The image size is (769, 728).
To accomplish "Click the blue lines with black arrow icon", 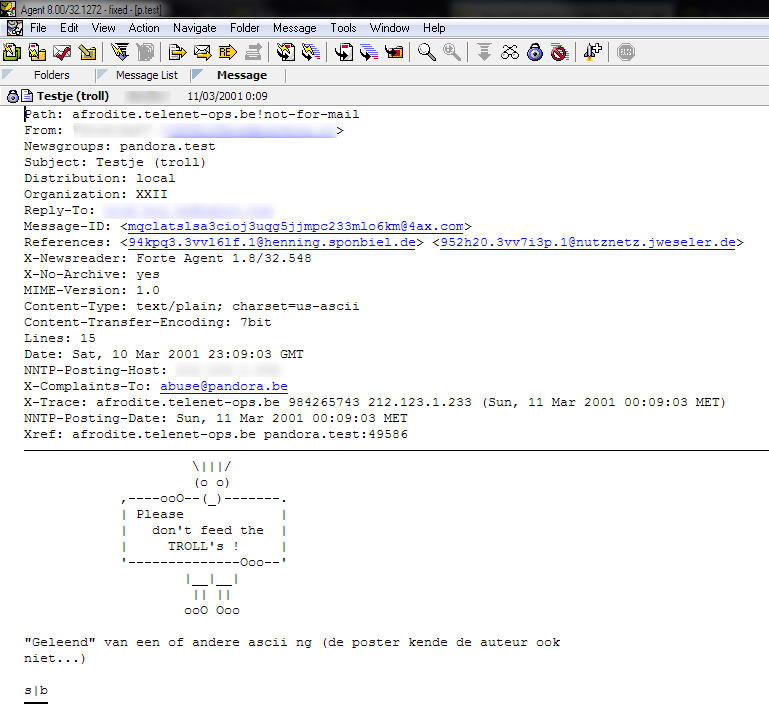I will click(369, 52).
